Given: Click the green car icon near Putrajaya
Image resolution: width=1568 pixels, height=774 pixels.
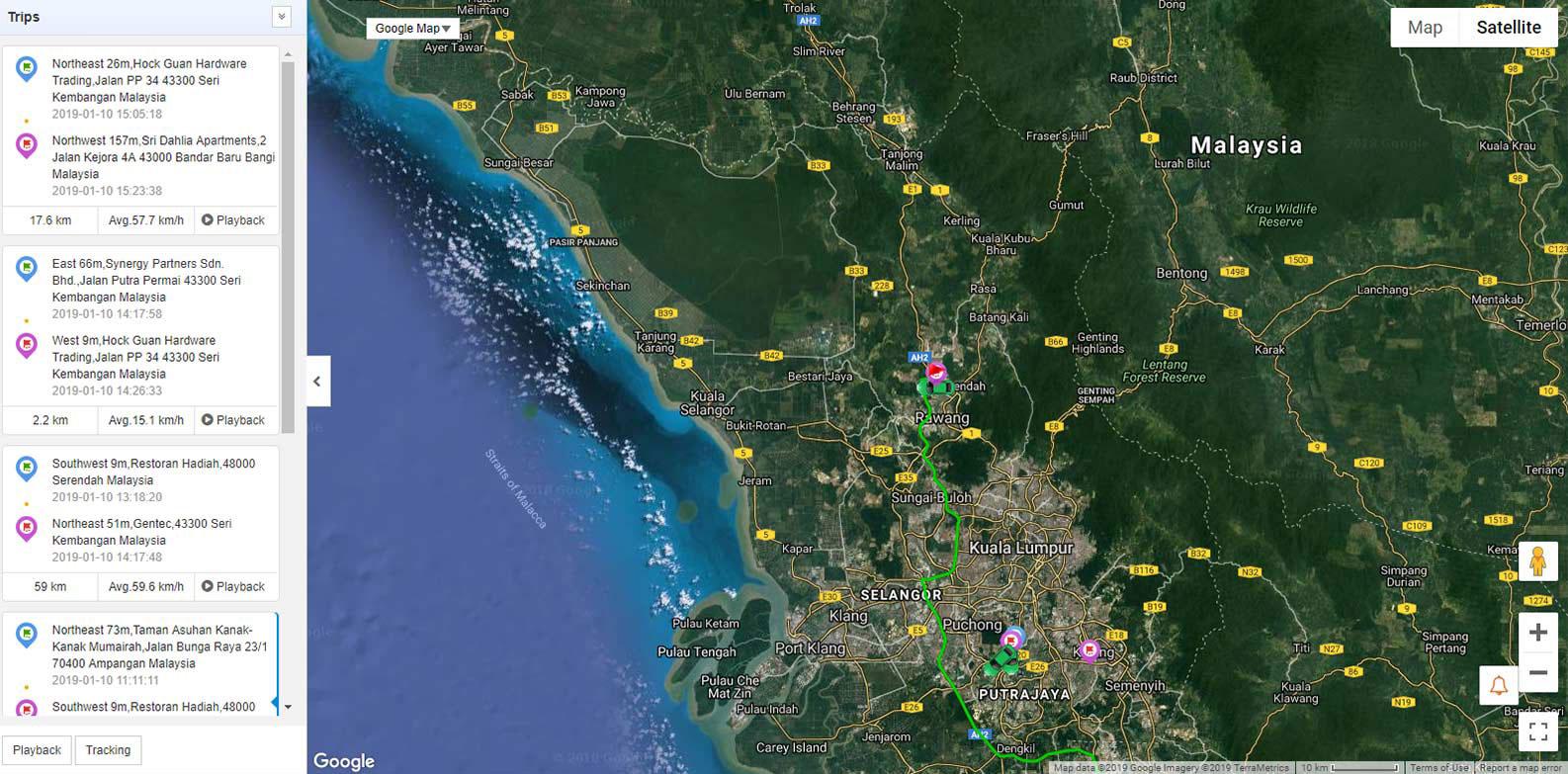Looking at the screenshot, I should click(x=1002, y=660).
